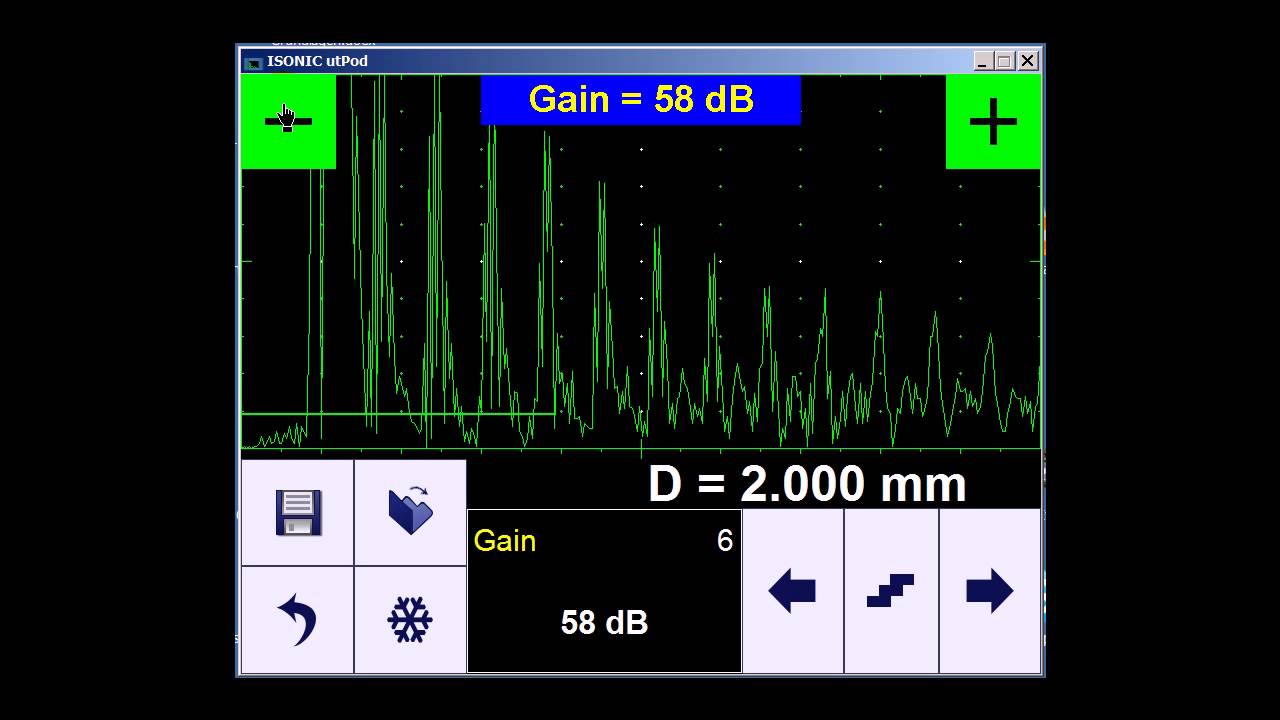Screen dimensions: 1280x720
Task: Select previous parameter with the left arrow
Action: click(793, 591)
